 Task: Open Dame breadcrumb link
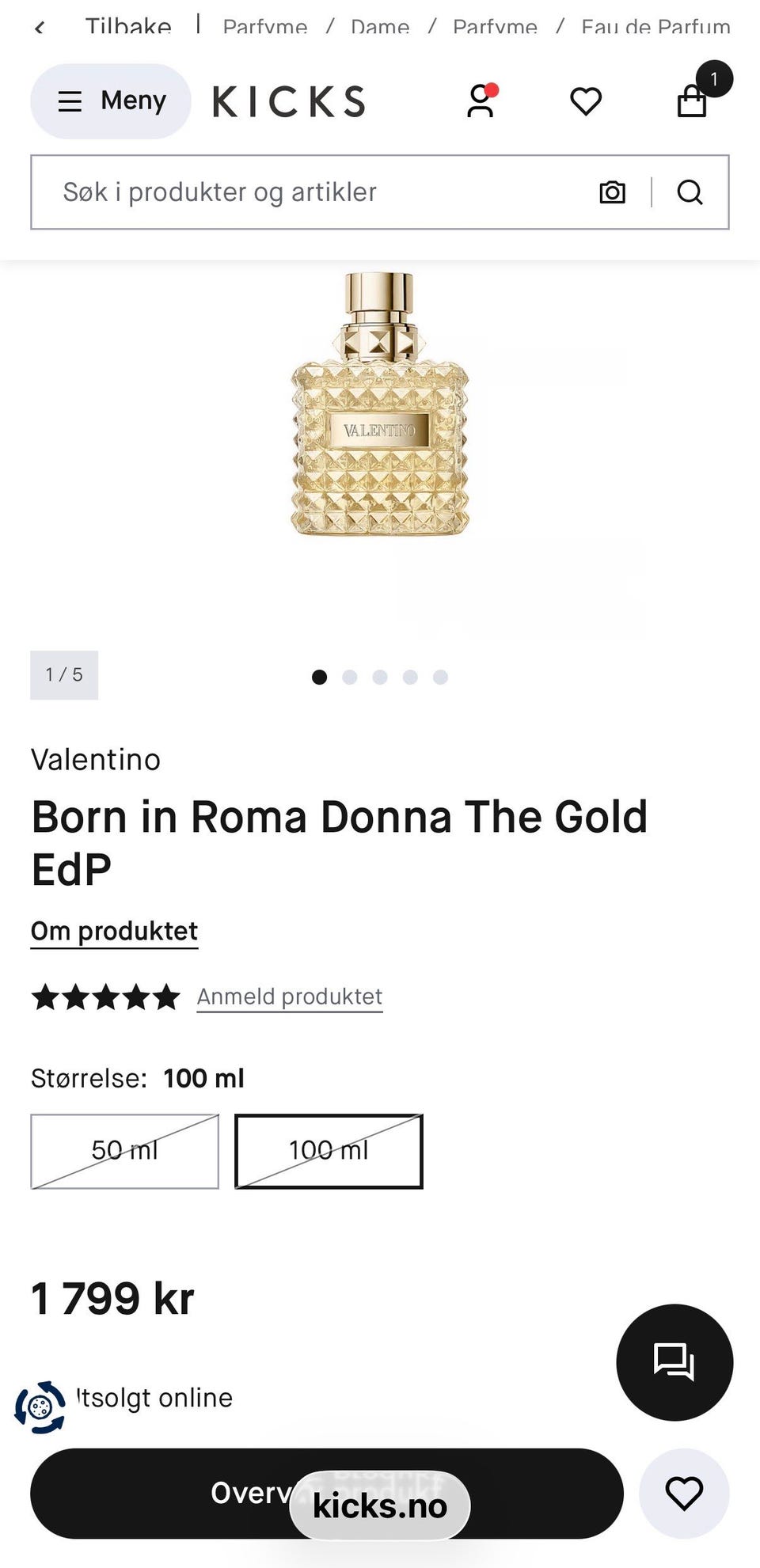[x=380, y=28]
